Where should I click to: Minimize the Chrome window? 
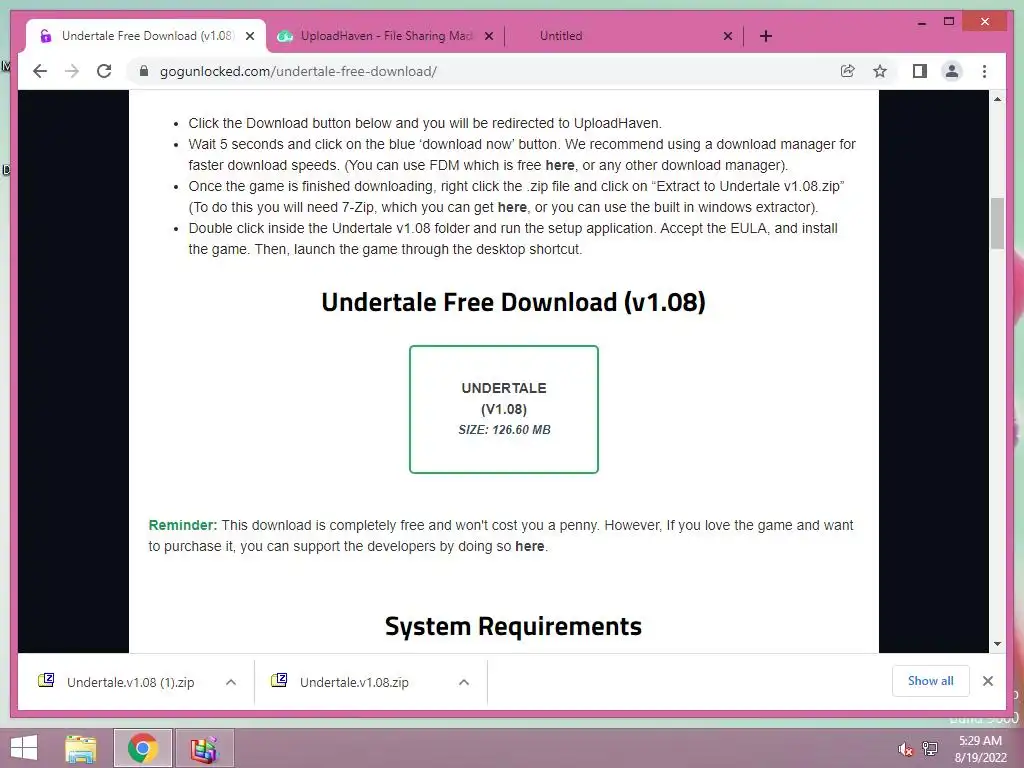coord(921,23)
